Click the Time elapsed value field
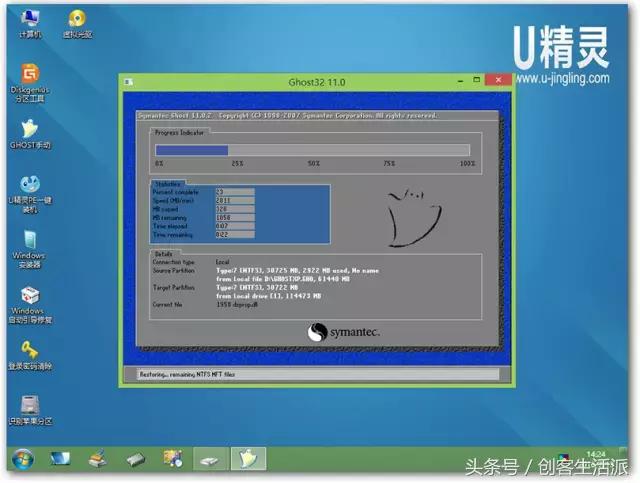640x483 pixels. 235,226
